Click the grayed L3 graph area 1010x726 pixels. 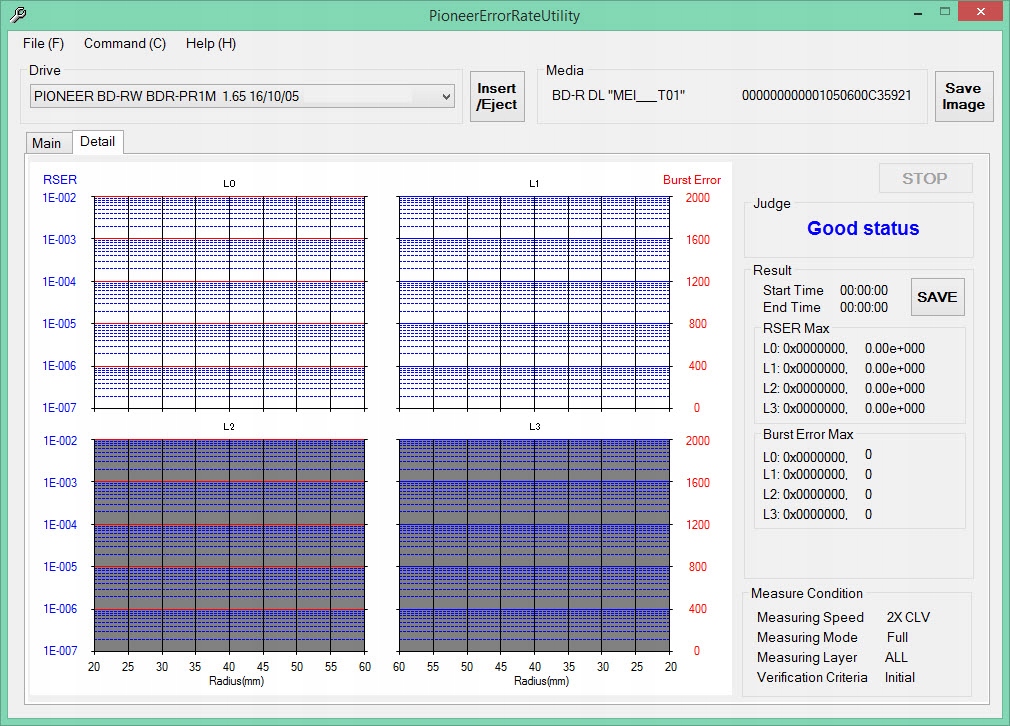click(x=533, y=545)
